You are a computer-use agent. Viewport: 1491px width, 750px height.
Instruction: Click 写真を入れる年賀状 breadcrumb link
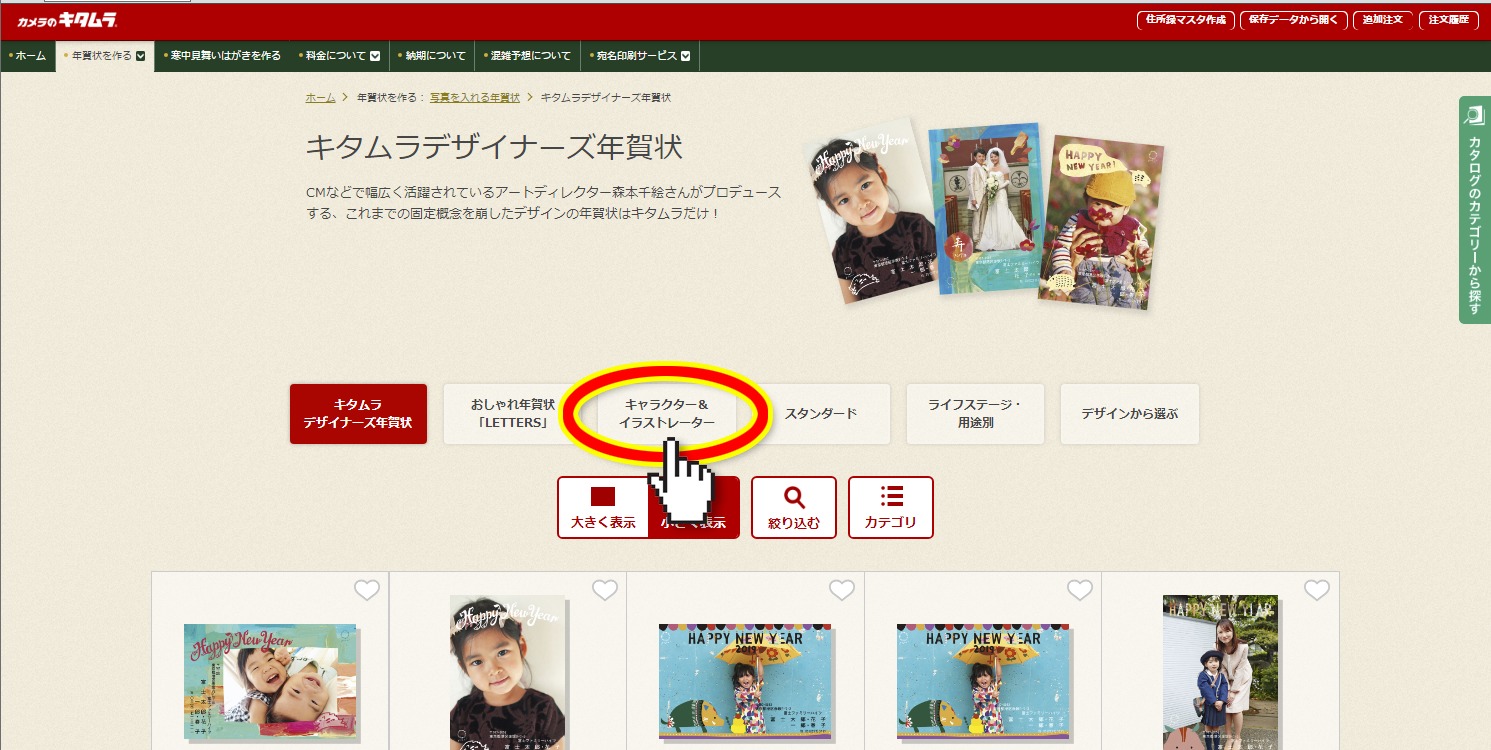(475, 98)
